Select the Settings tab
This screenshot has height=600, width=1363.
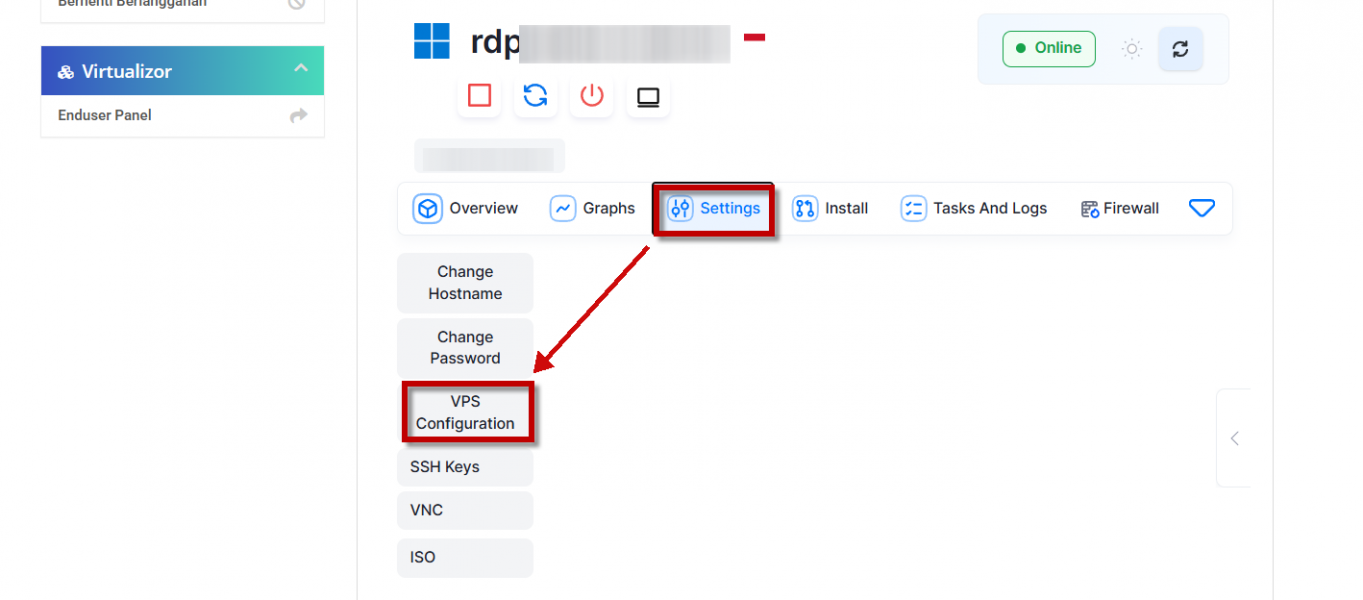click(x=714, y=208)
